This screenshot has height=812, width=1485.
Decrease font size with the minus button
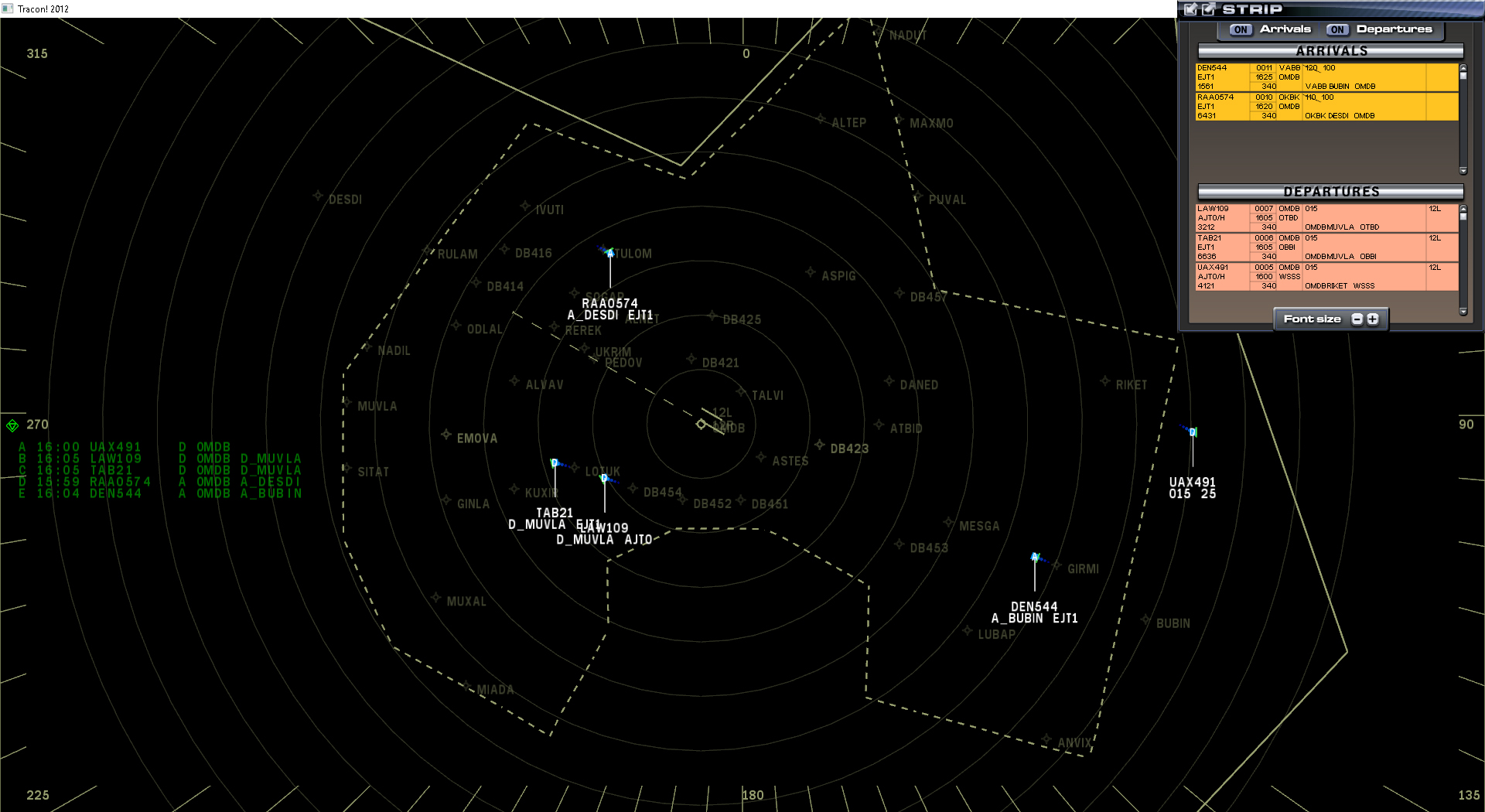pos(1357,319)
